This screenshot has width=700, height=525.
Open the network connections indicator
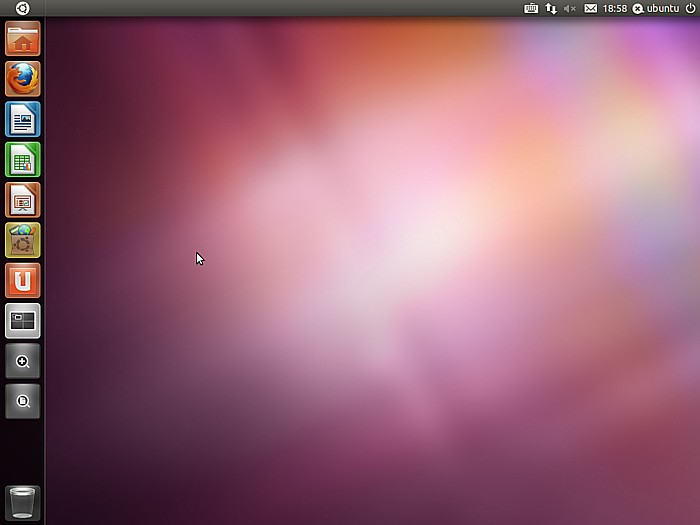[551, 8]
